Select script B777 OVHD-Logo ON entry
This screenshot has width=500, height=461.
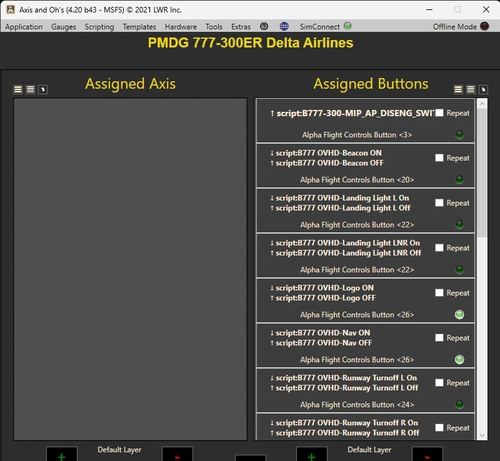tap(322, 288)
